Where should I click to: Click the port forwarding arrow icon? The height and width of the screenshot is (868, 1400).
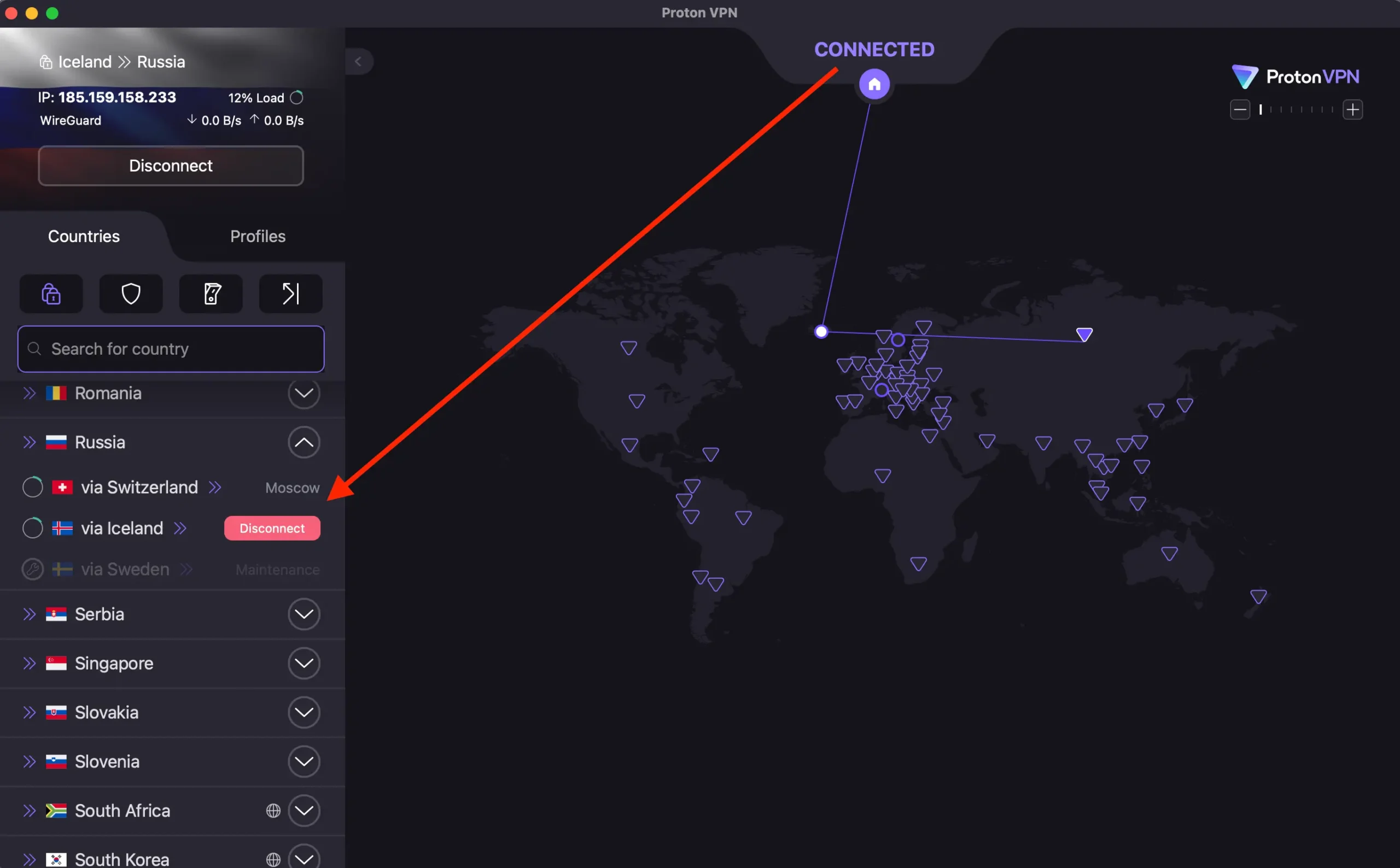[x=290, y=294]
